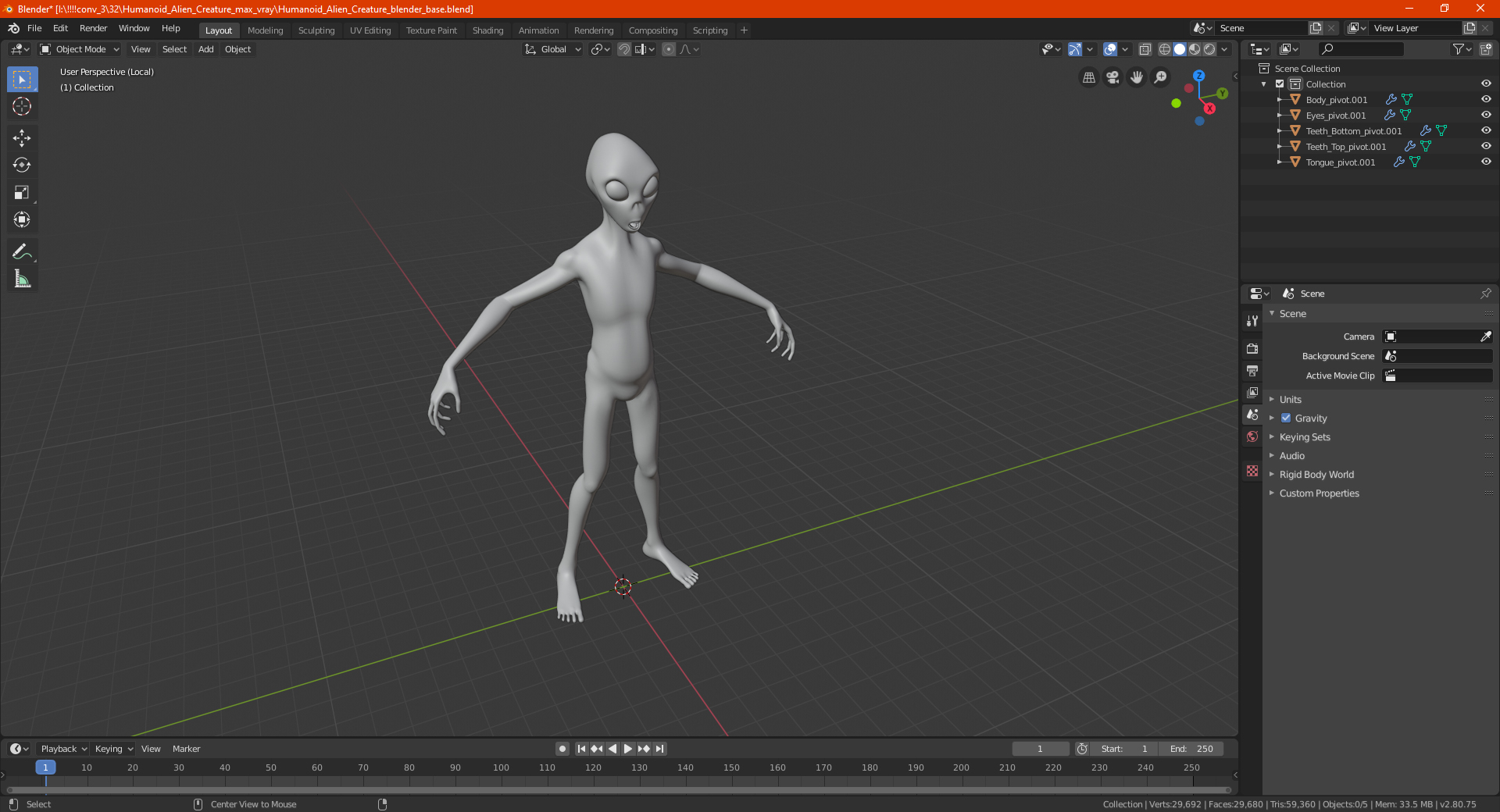Switch perspective/orthographic grid icon
The image size is (1500, 812).
[1088, 77]
